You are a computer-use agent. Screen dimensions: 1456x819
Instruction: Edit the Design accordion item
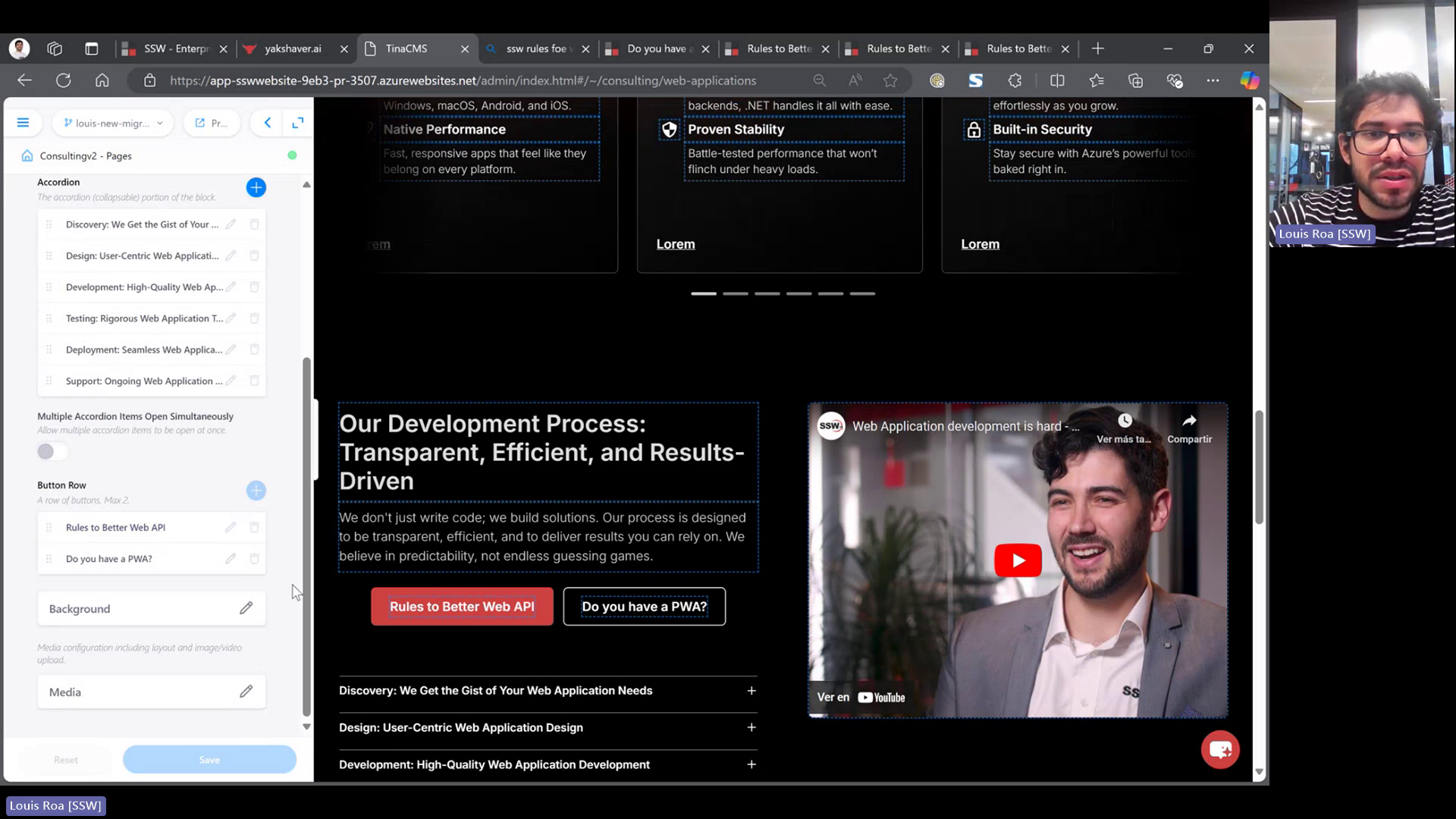pos(231,256)
